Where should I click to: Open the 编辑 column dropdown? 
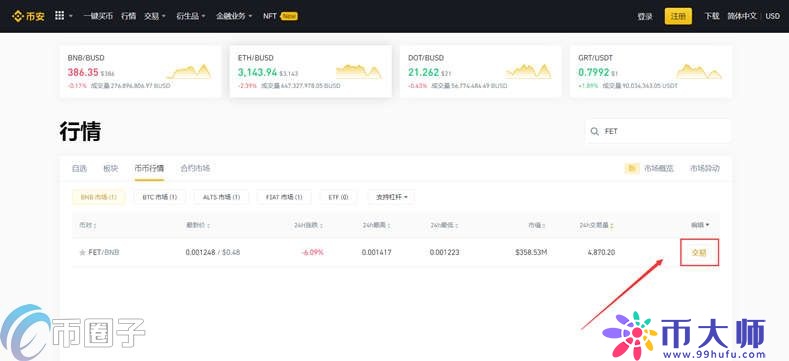tap(700, 225)
